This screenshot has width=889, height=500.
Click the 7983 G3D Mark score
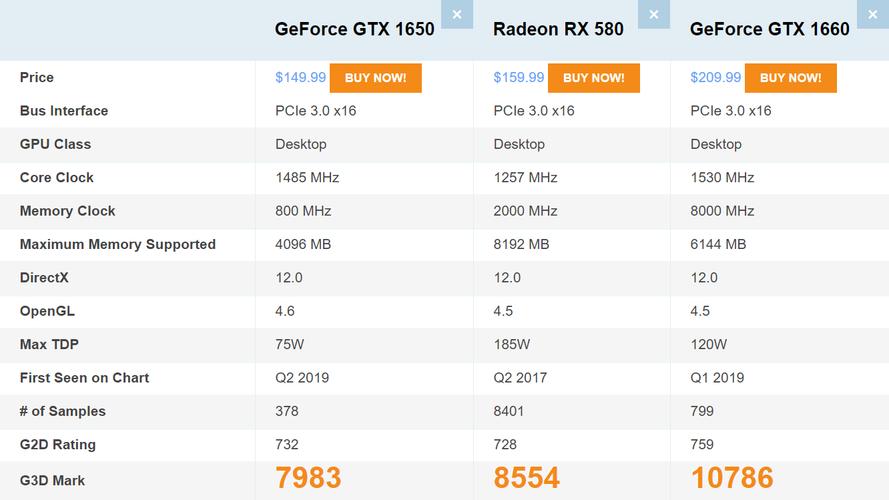[308, 479]
